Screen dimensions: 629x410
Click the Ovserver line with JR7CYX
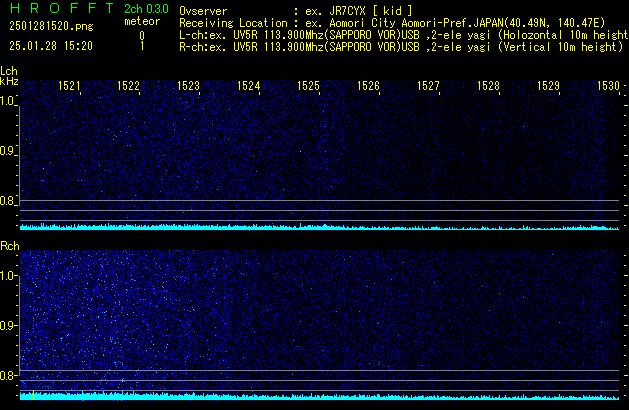[296, 11]
